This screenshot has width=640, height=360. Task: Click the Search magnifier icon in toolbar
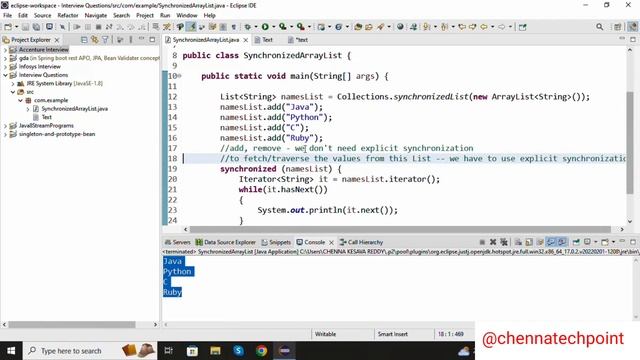click(599, 27)
